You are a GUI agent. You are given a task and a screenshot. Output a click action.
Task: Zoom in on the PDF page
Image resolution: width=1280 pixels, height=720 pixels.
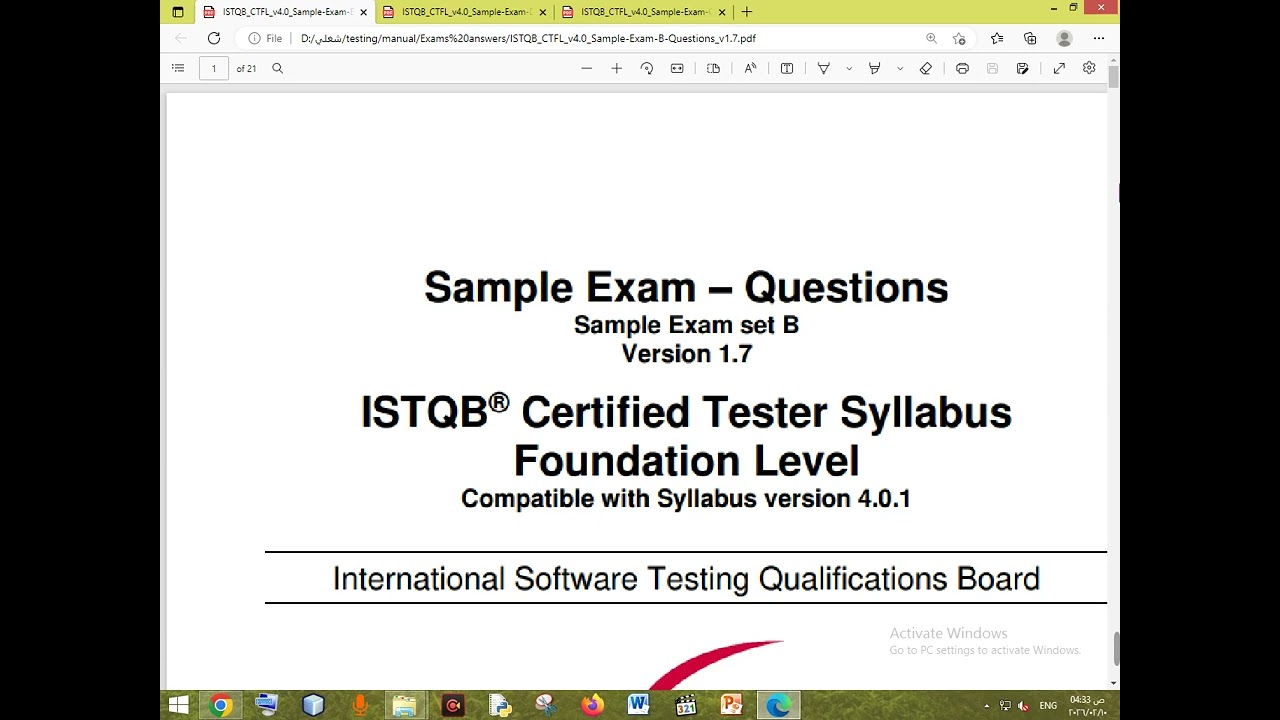click(617, 68)
